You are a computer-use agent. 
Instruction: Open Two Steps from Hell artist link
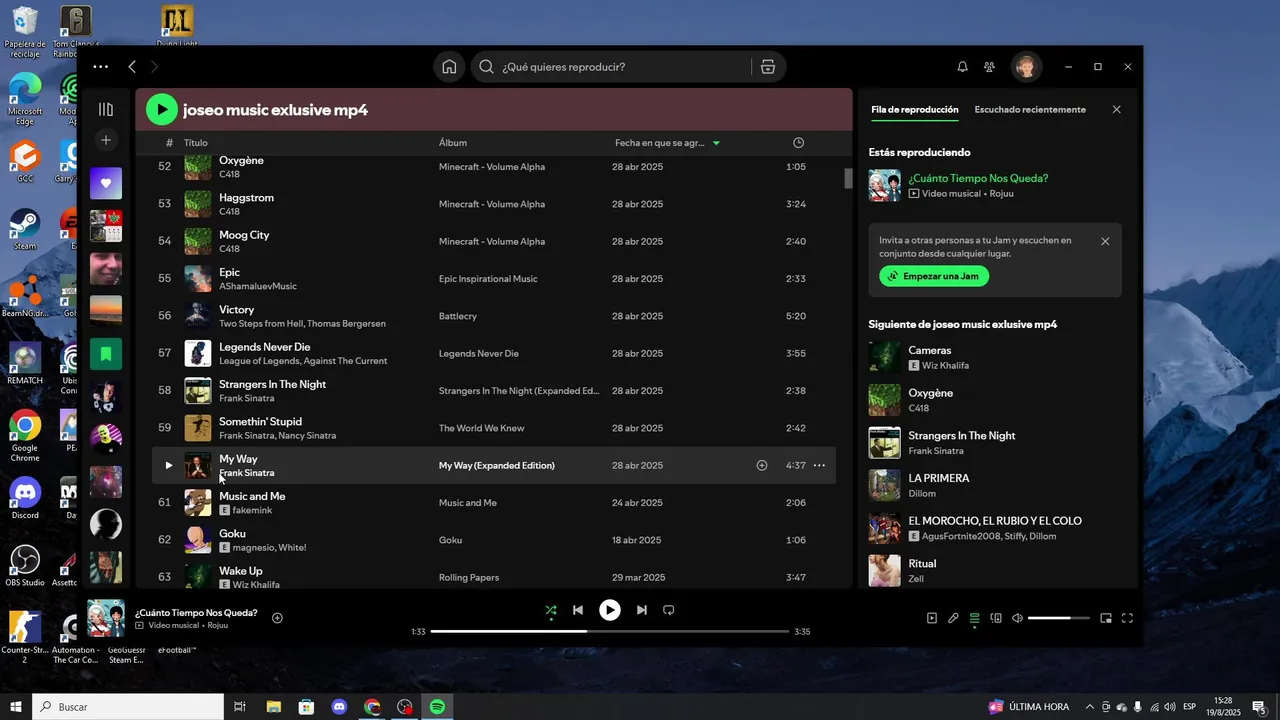(260, 324)
